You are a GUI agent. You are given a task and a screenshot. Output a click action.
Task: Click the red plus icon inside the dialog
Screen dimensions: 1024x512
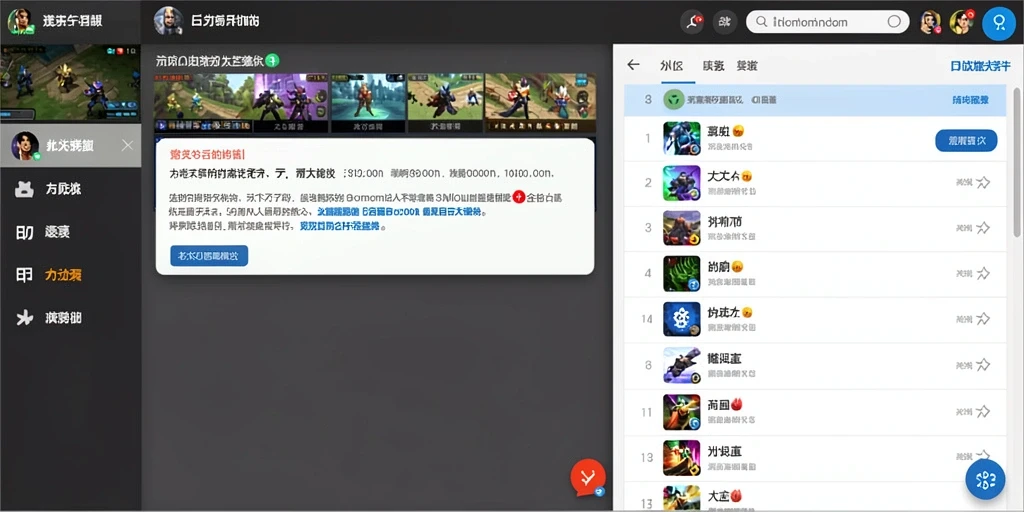tap(519, 196)
